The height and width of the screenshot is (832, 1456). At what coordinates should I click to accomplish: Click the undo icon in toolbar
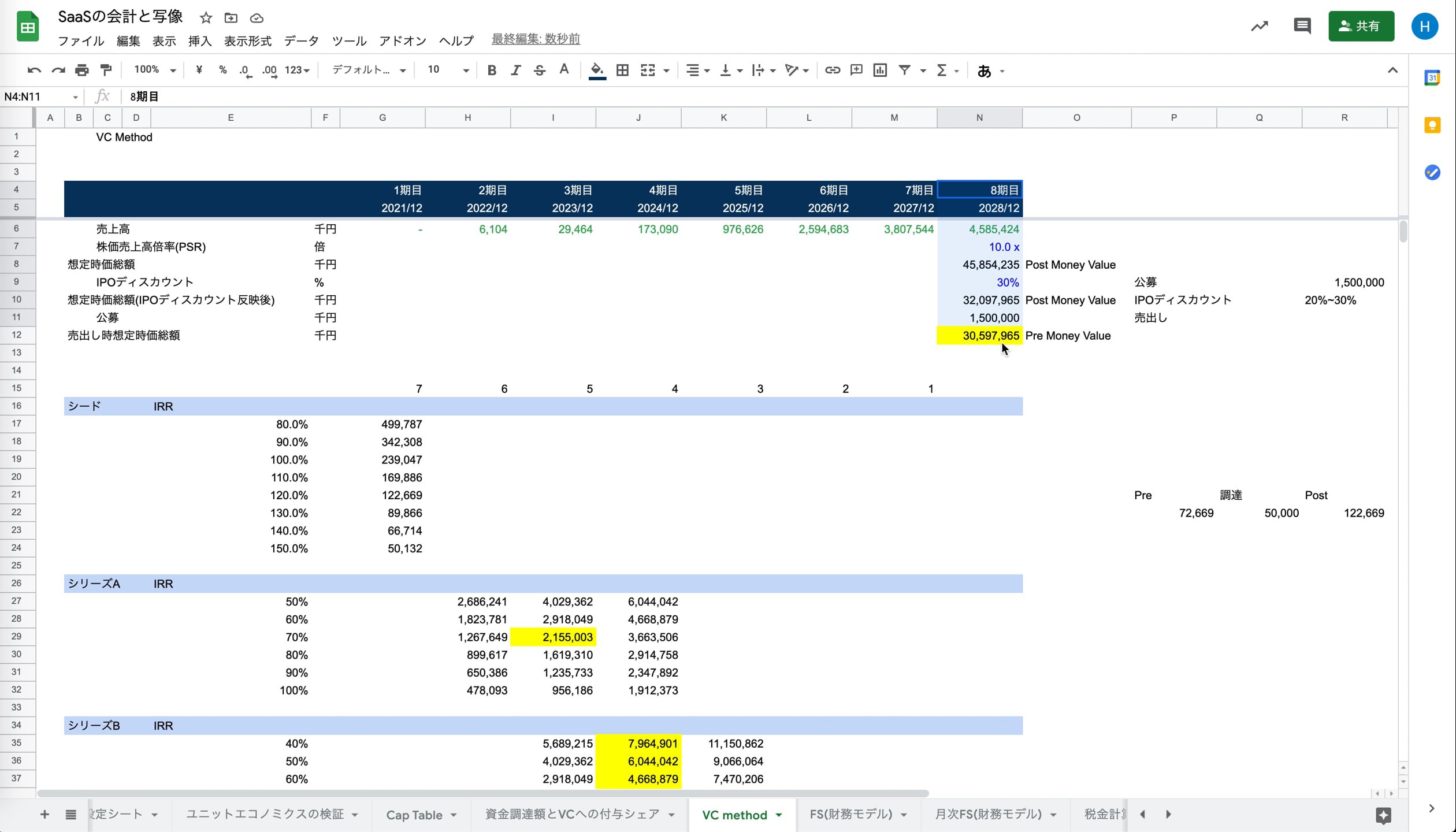click(x=34, y=70)
